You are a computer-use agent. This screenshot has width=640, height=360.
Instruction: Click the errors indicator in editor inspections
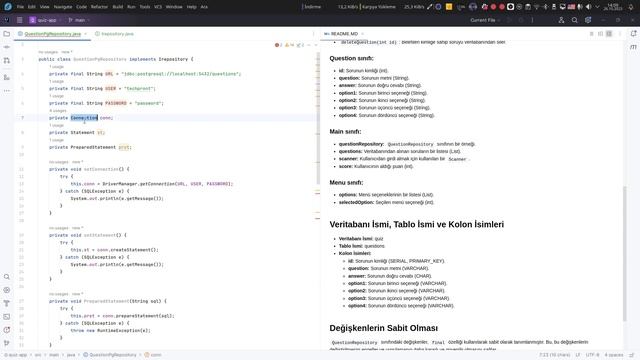(x=279, y=45)
